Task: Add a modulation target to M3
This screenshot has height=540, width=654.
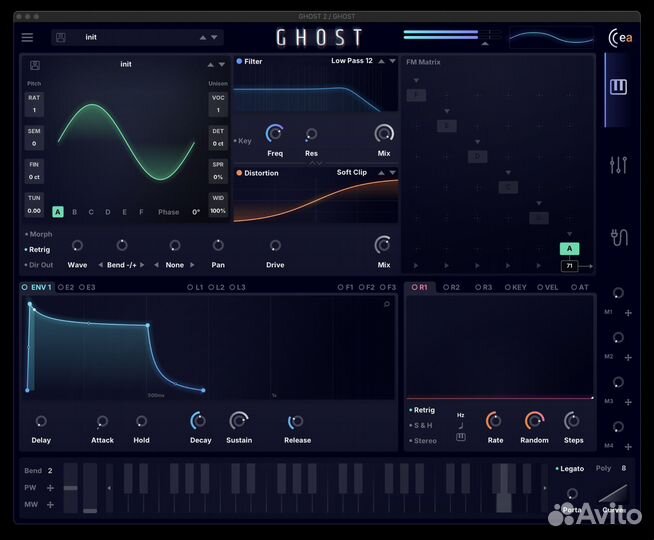Action: point(628,402)
